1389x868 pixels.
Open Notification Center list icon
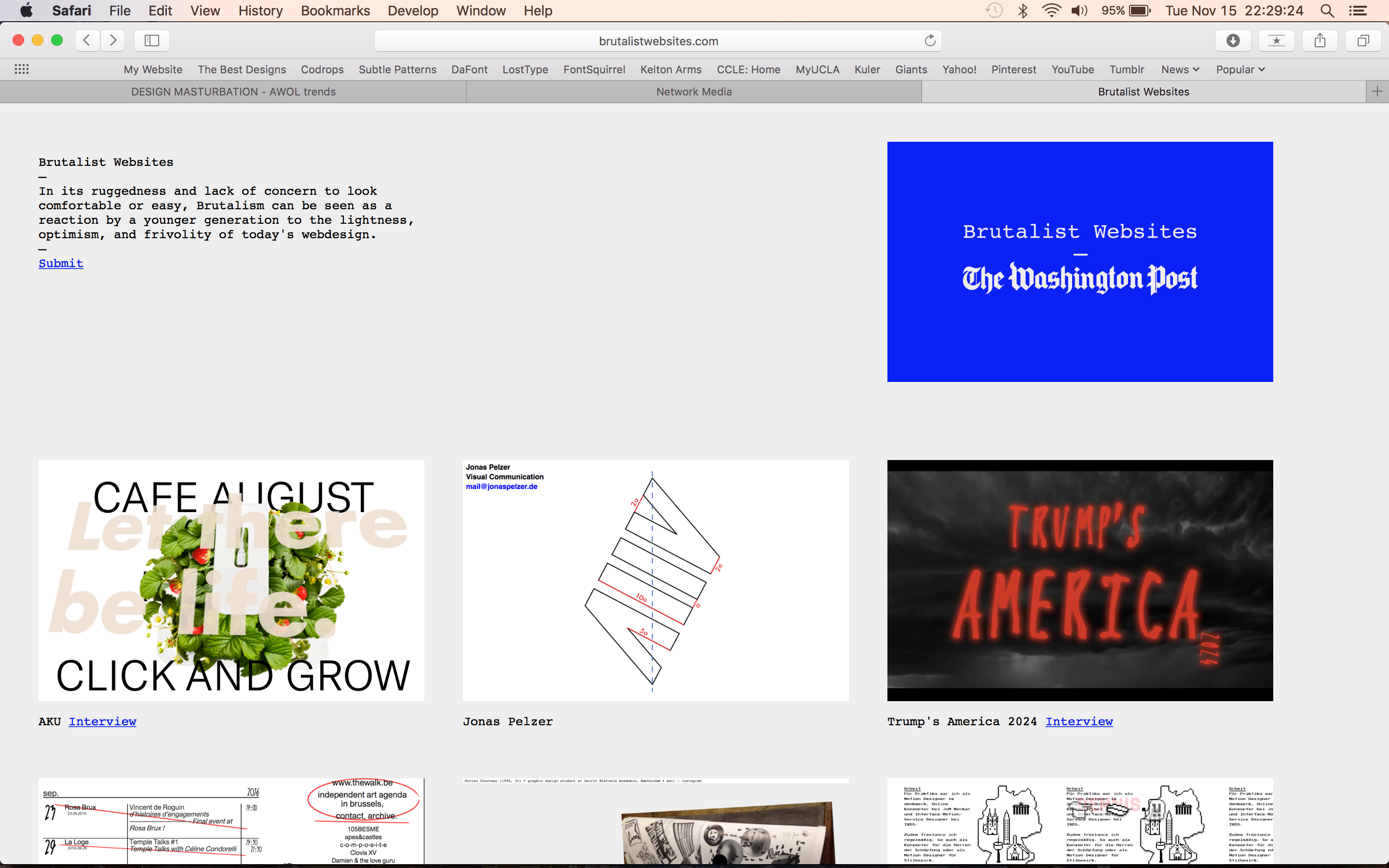click(1358, 10)
